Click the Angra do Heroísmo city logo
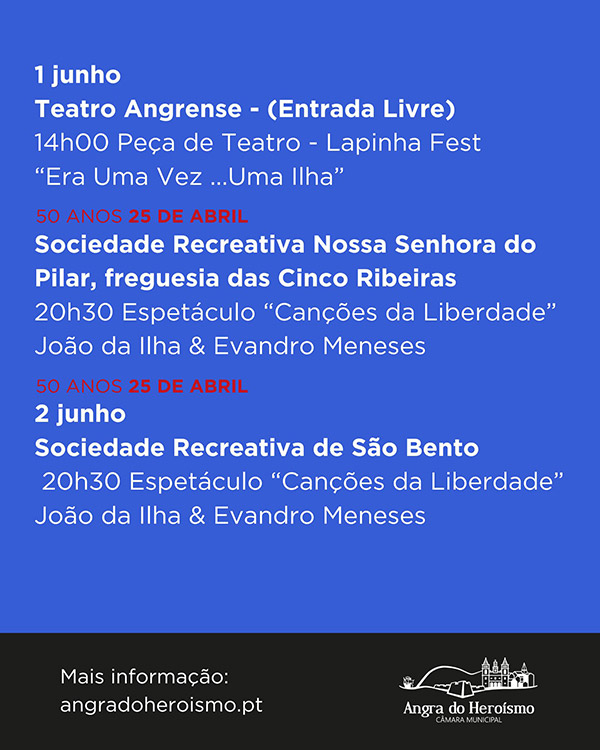The image size is (600, 750). 468,690
